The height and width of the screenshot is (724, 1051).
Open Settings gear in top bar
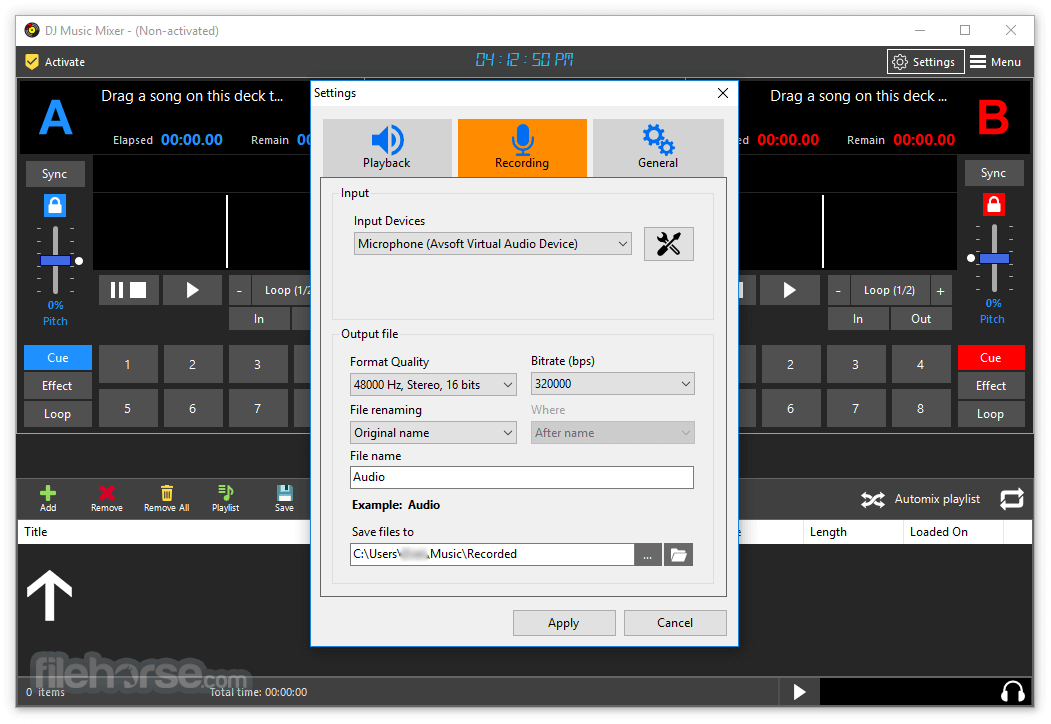point(925,62)
